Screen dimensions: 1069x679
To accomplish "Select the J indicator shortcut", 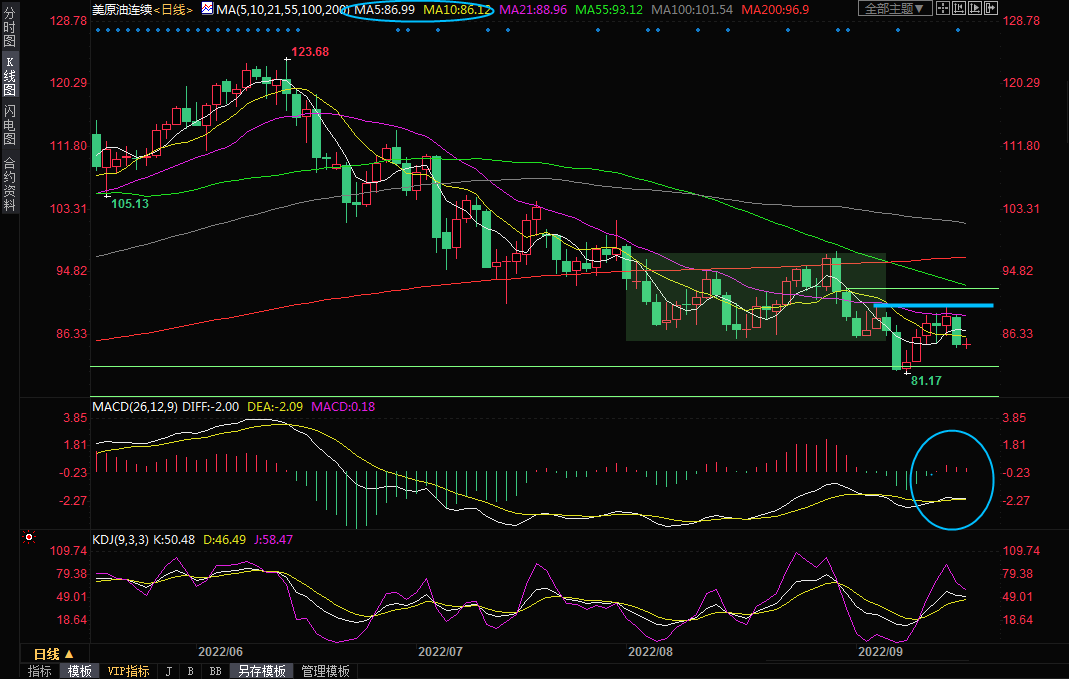I will coord(168,671).
